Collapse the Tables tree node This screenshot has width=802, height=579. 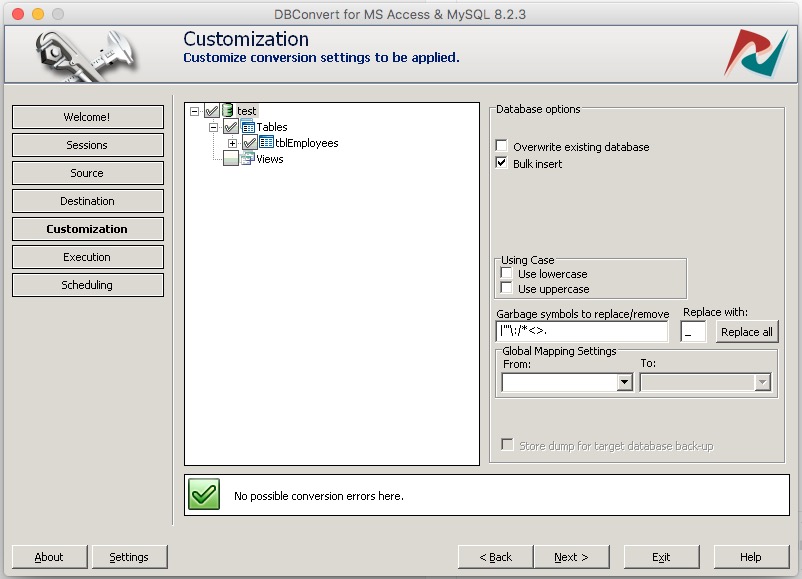(x=213, y=127)
